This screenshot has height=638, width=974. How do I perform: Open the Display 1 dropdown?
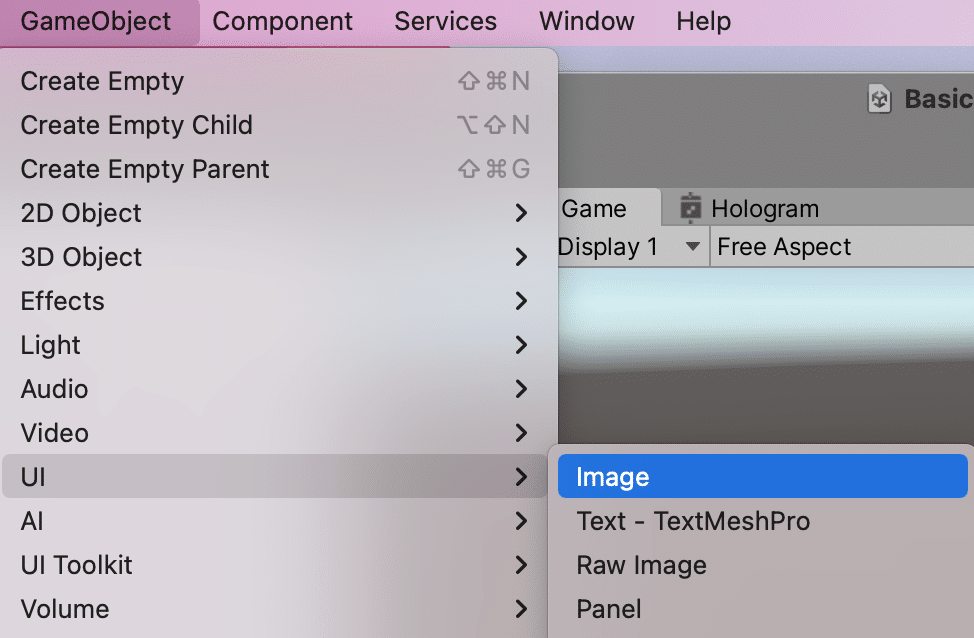coord(630,247)
